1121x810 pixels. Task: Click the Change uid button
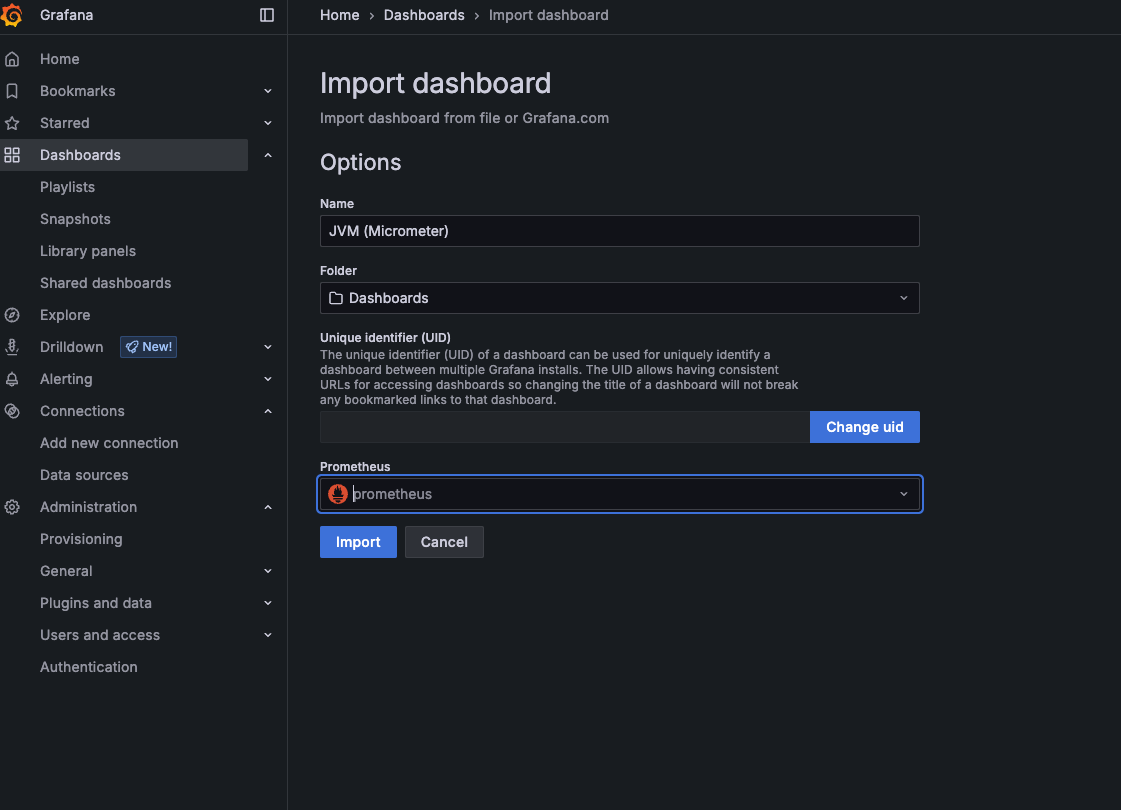[x=864, y=427]
